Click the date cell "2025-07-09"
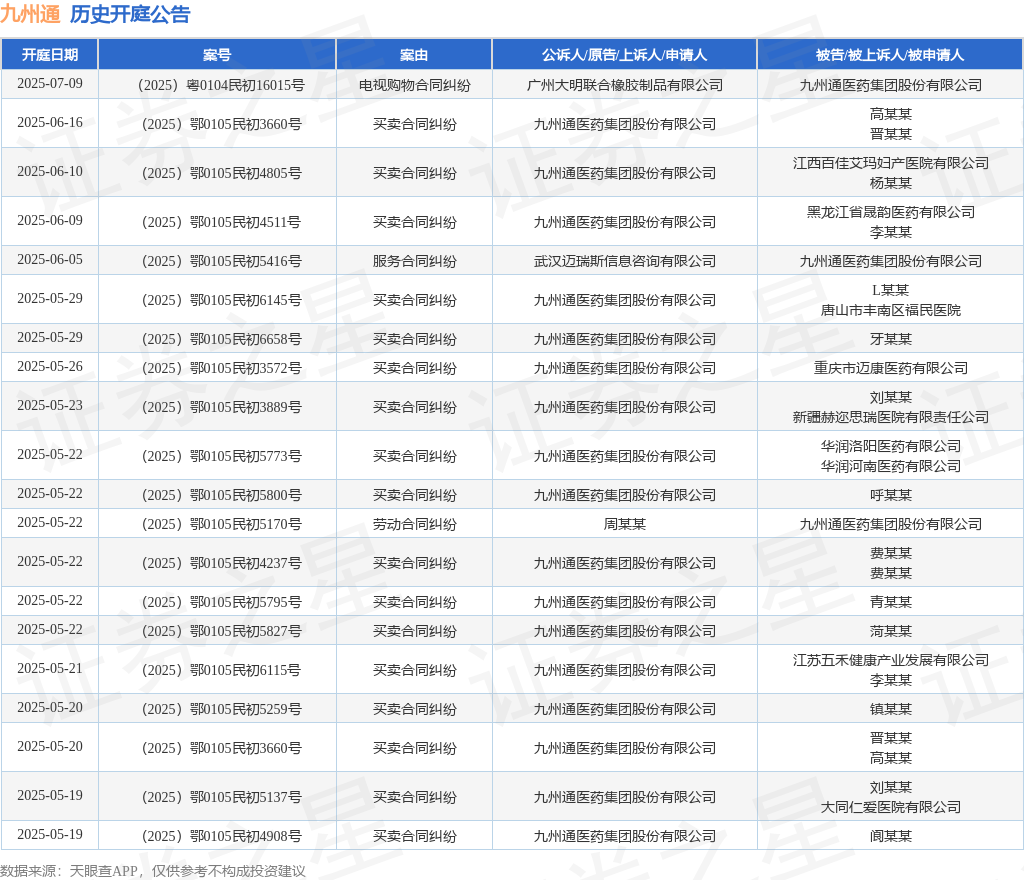 [x=50, y=84]
